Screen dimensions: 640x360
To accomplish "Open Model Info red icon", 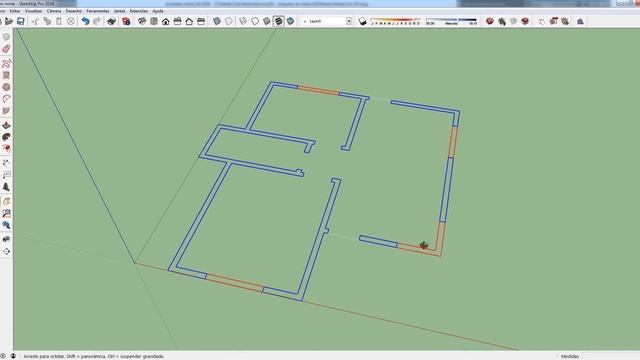I will pos(126,21).
